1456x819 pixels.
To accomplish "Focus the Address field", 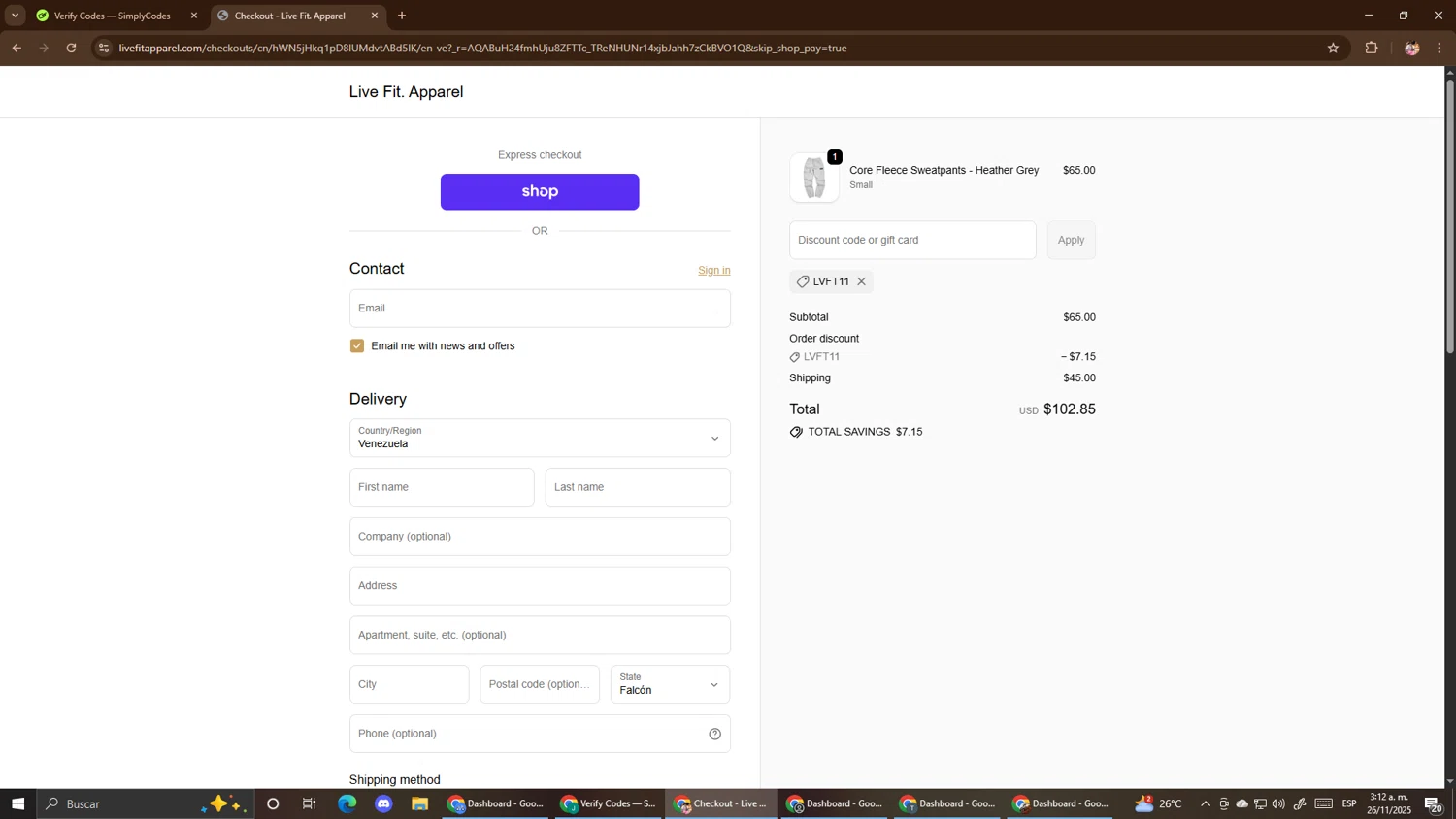I will (x=540, y=586).
